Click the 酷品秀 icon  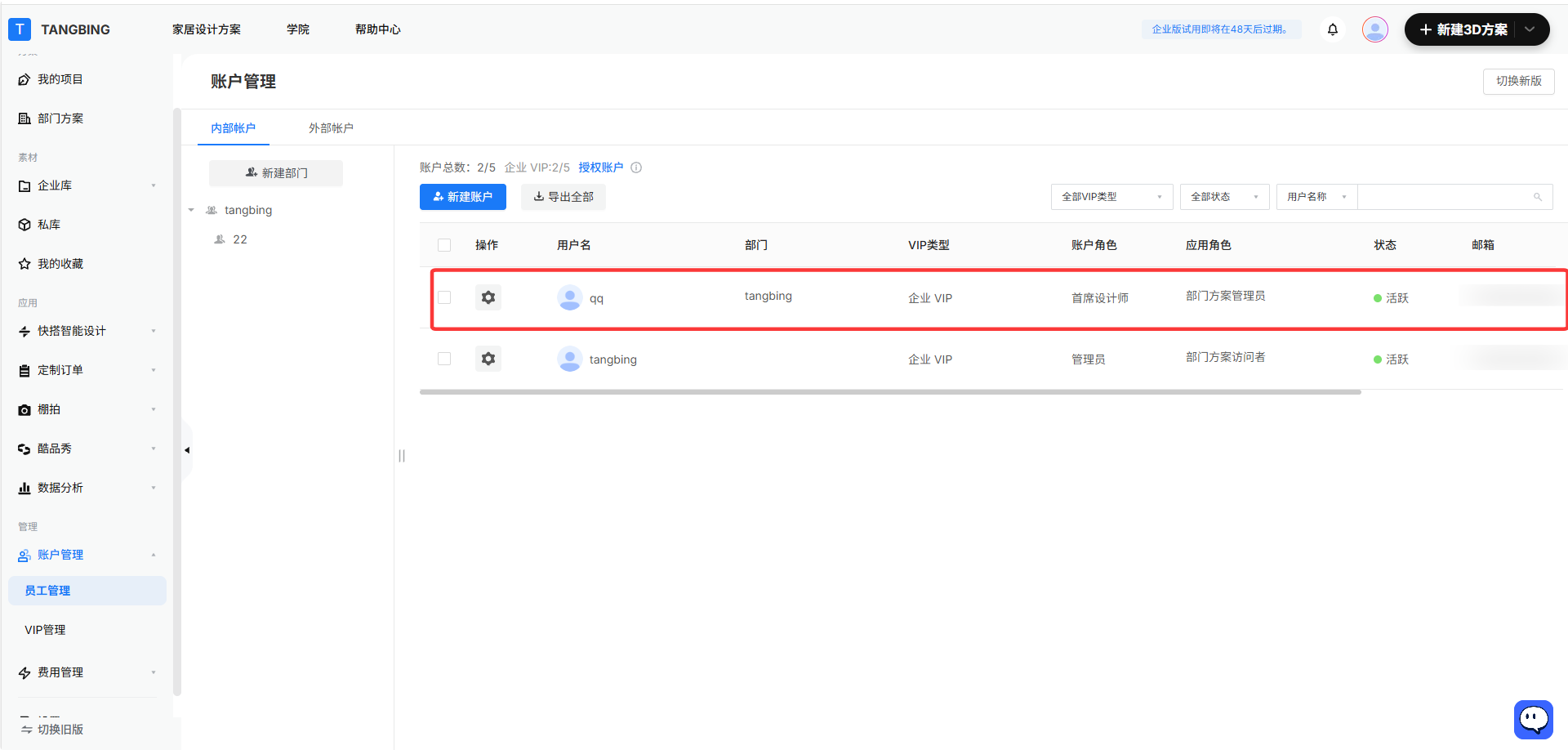point(24,449)
